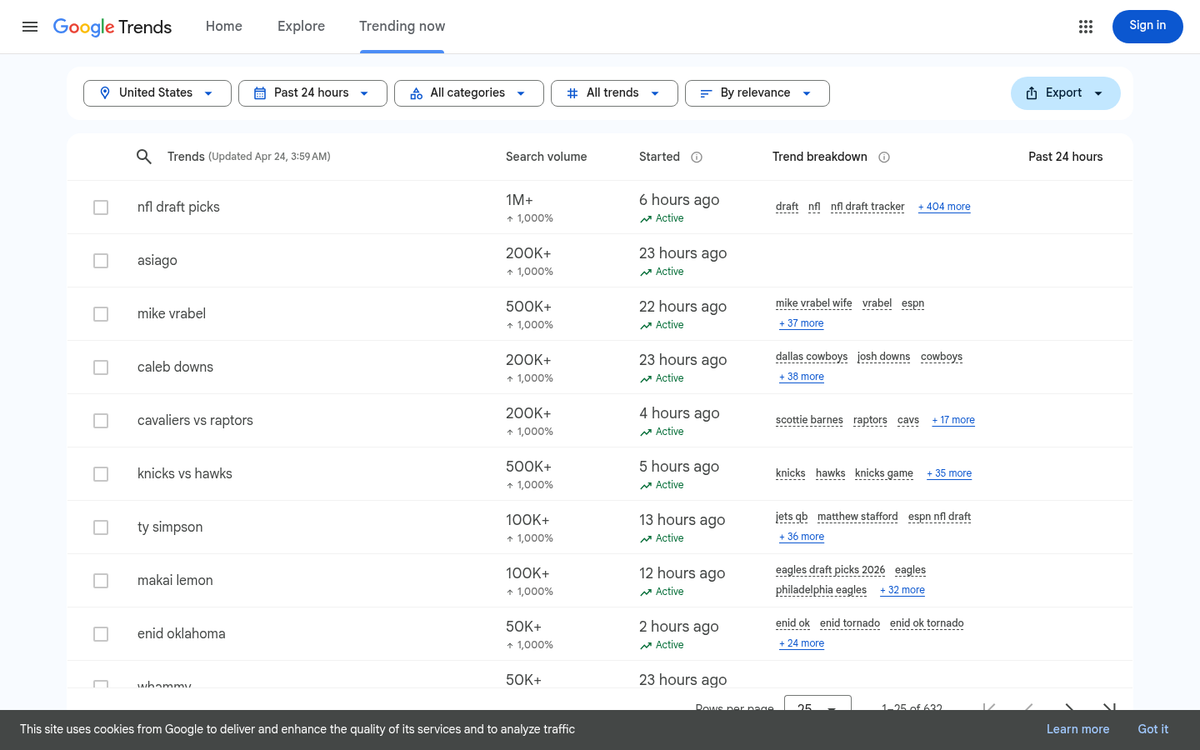Select the asiago row checkbox
This screenshot has height=750, width=1200.
pos(100,260)
